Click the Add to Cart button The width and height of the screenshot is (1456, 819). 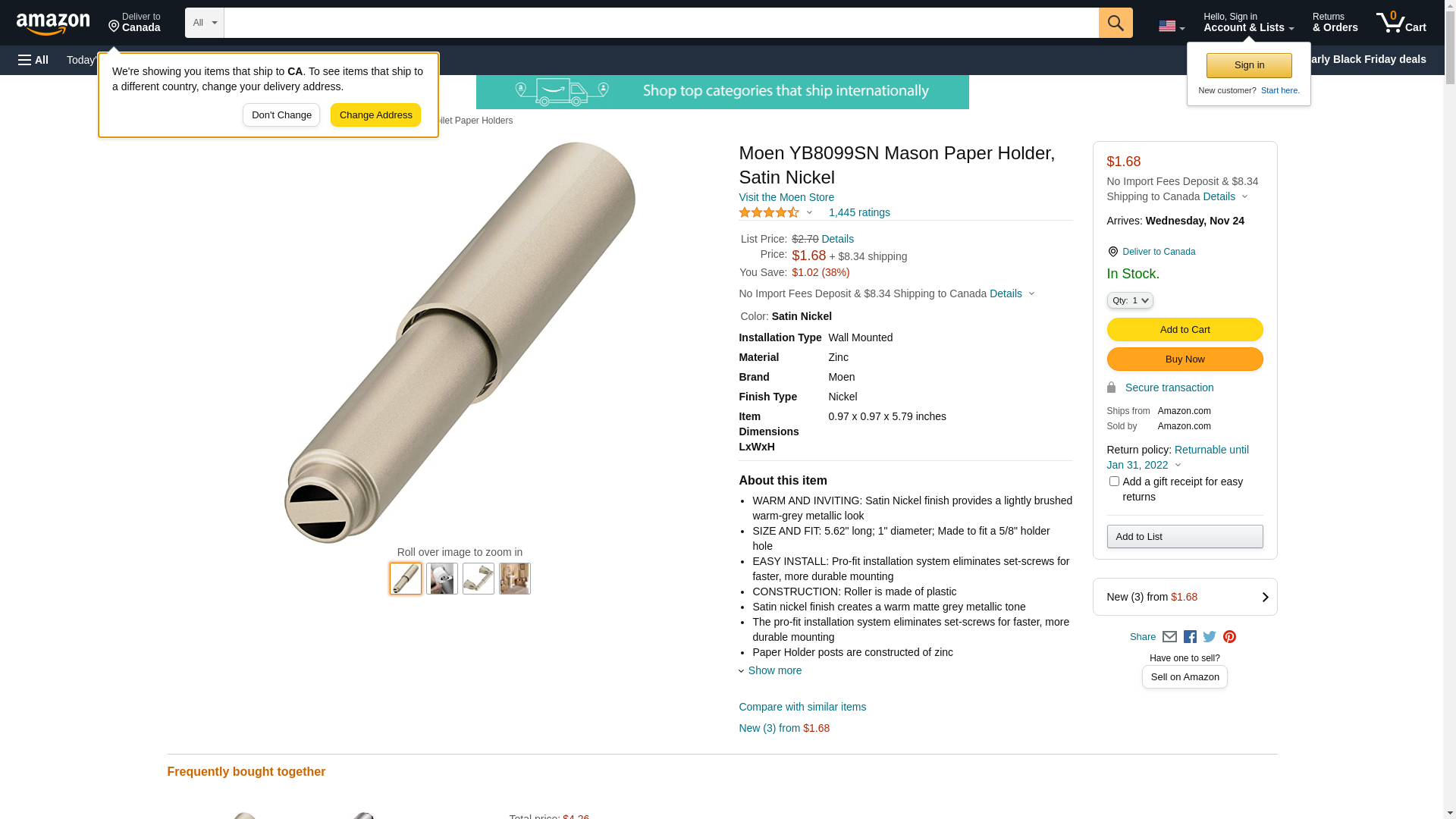[x=1185, y=330]
